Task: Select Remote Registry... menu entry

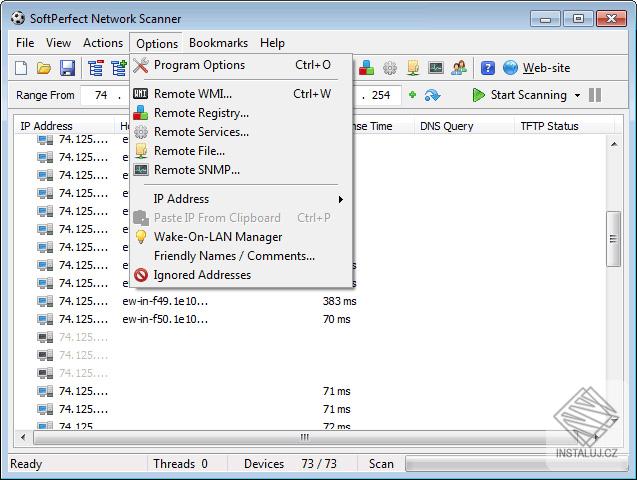Action: click(x=241, y=113)
